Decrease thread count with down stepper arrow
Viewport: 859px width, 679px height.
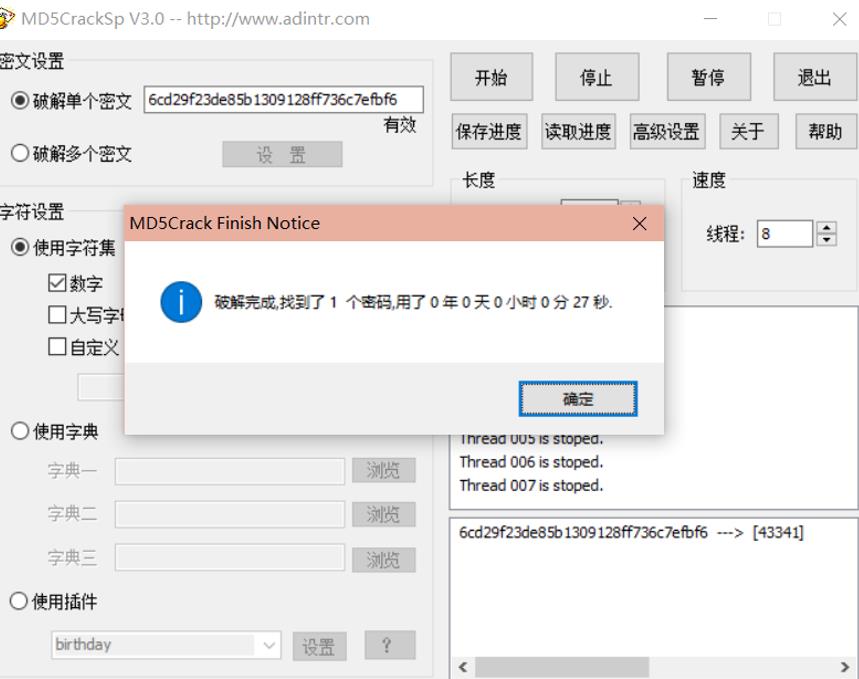pos(826,240)
